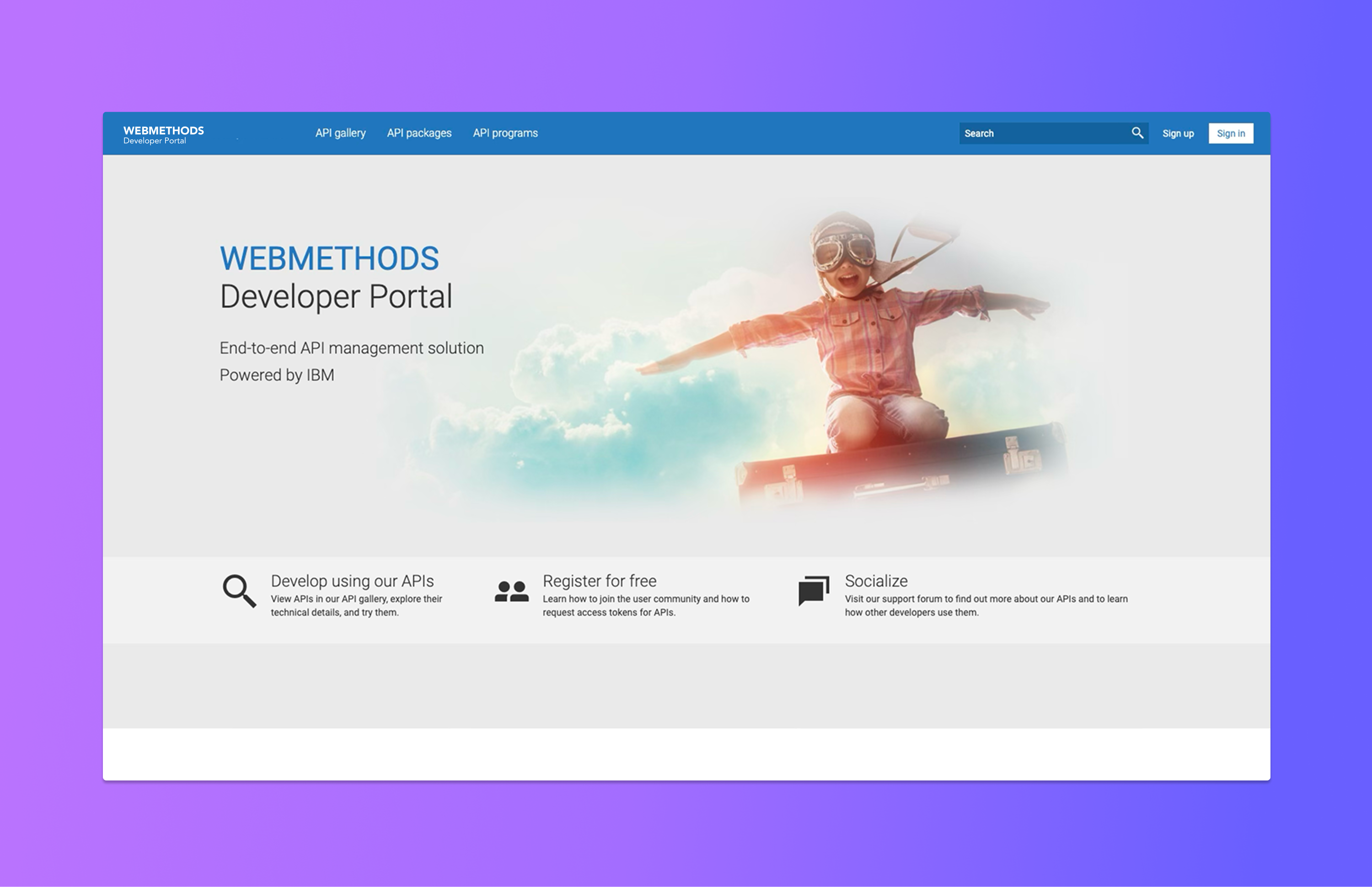Click the people icon beside Register for free
This screenshot has width=1372, height=887.
pos(511,592)
